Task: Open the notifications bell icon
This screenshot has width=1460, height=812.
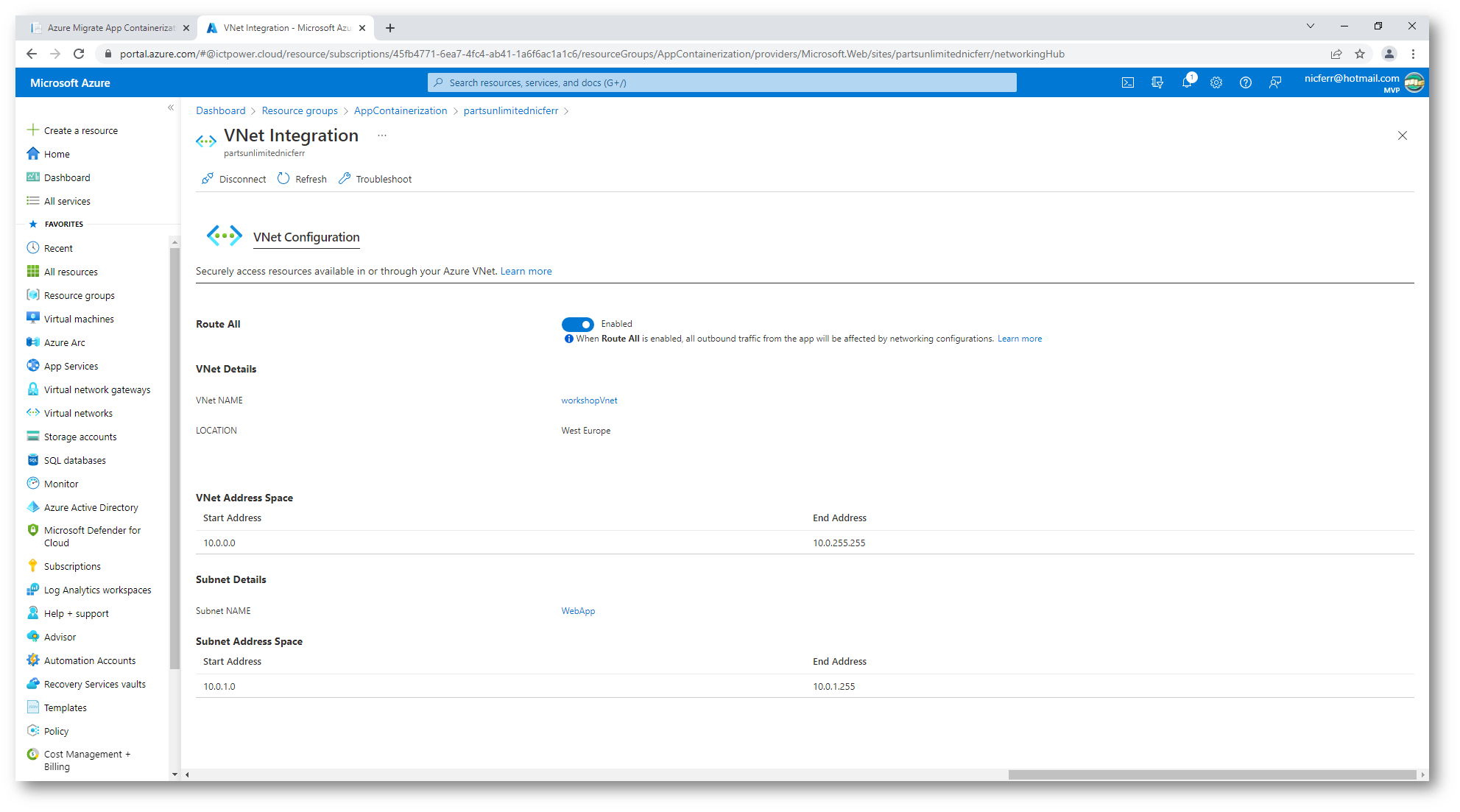Action: pos(1186,83)
